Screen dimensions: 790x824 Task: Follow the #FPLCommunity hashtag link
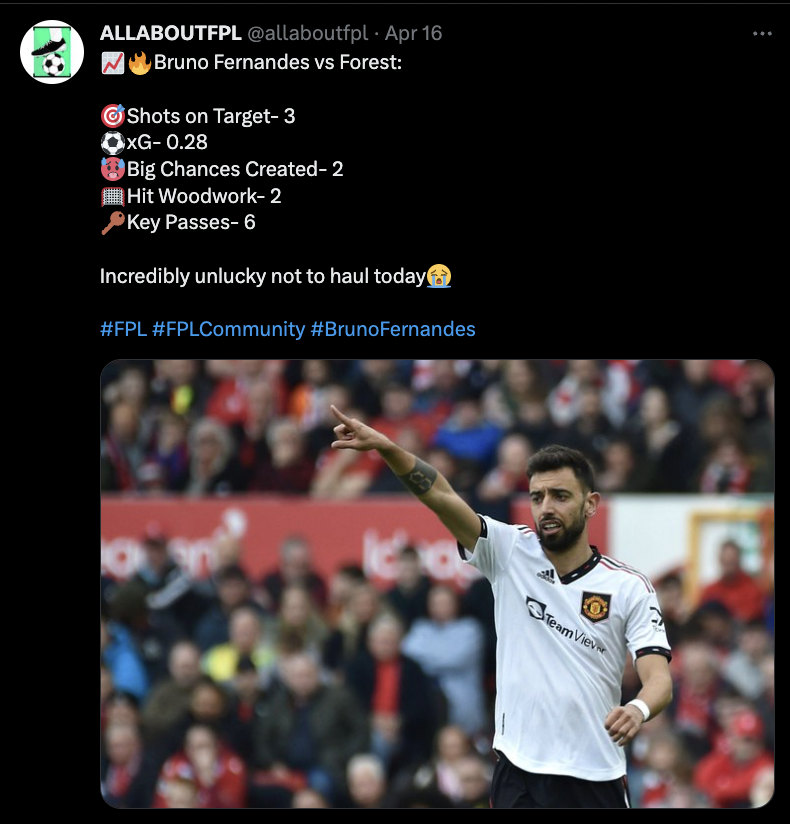point(228,329)
